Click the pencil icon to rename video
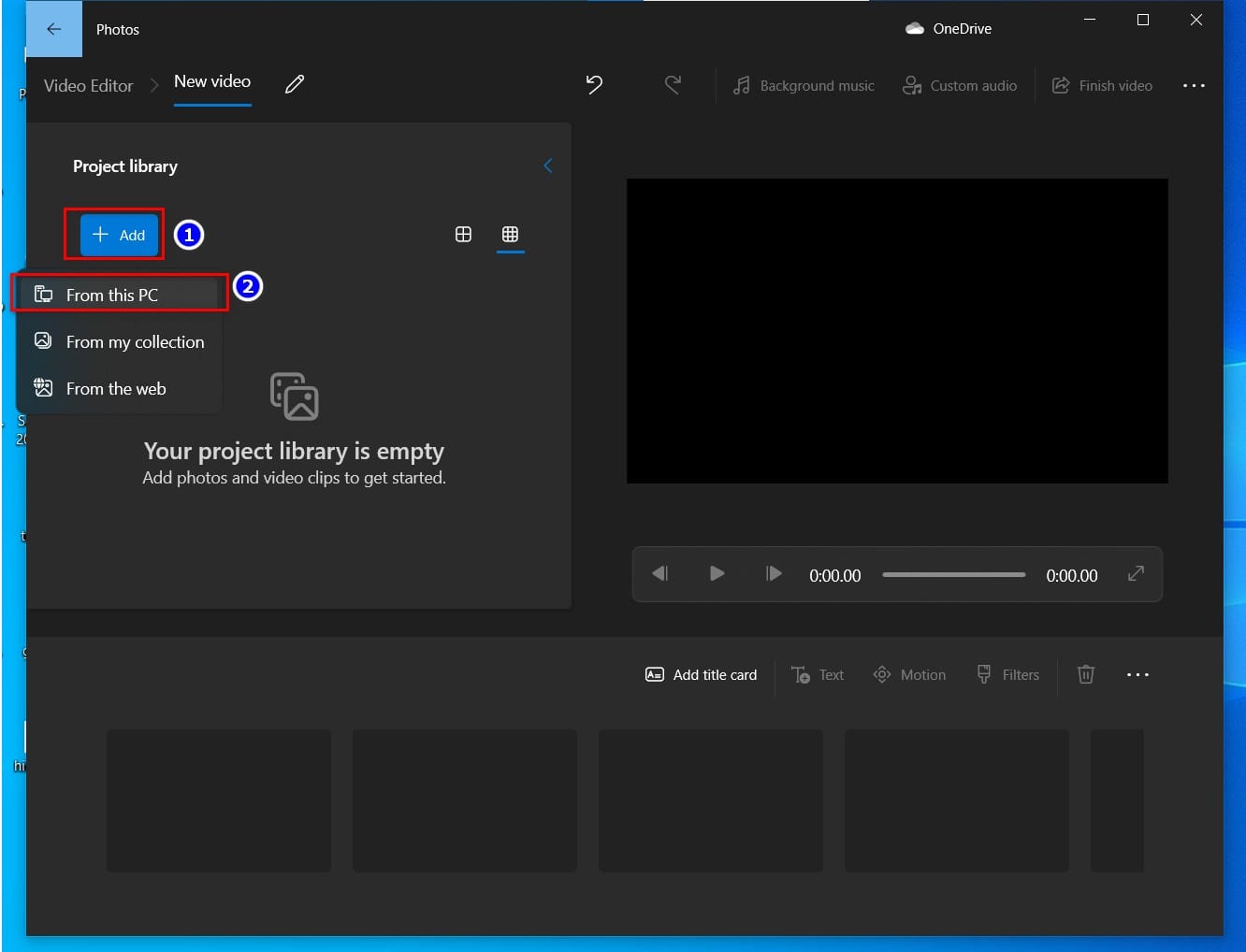Viewport: 1246px width, 952px height. [295, 84]
